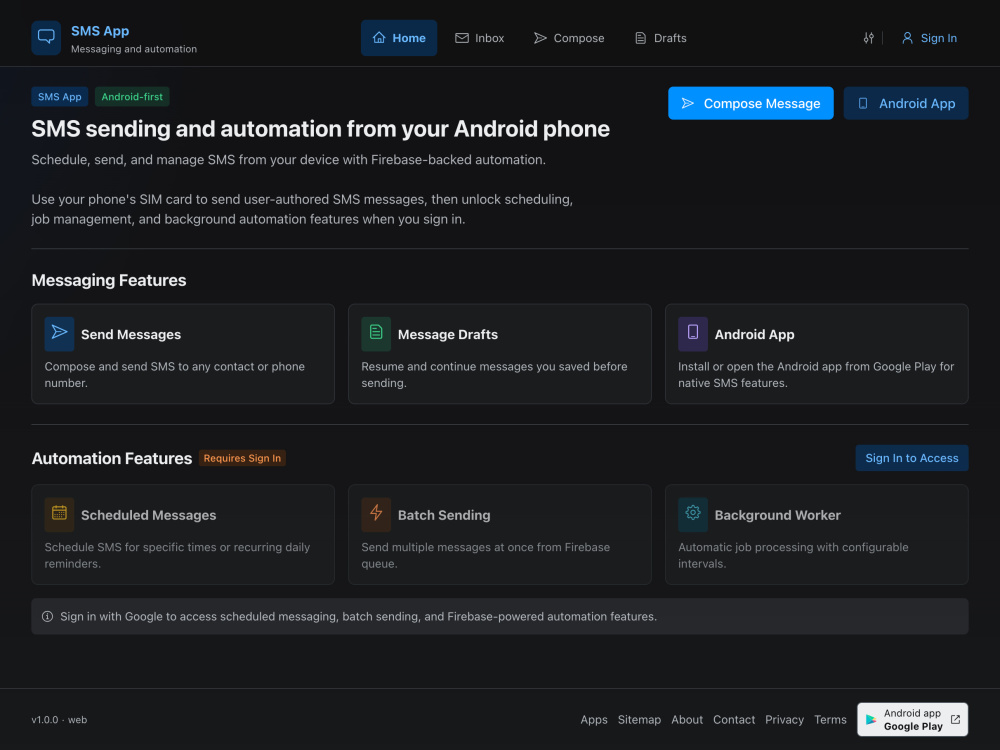Open the Message Drafts card title
The width and height of the screenshot is (1000, 750).
point(448,334)
